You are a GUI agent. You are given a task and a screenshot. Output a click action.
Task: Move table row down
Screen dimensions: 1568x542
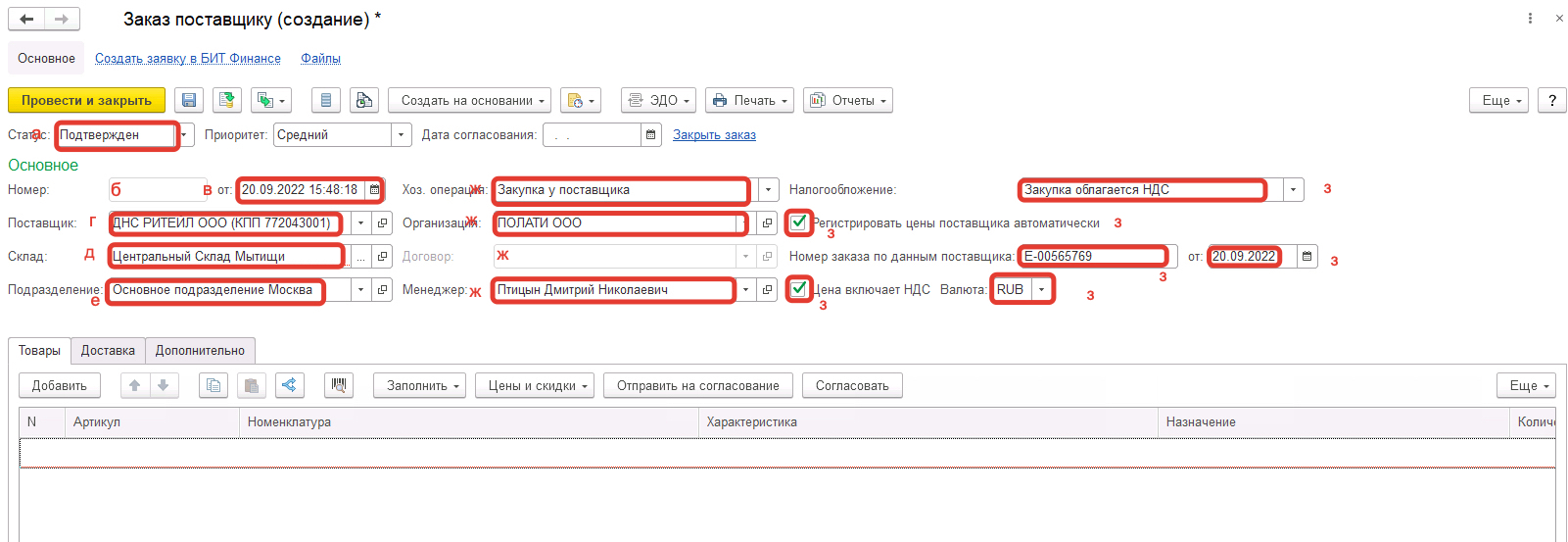[164, 385]
